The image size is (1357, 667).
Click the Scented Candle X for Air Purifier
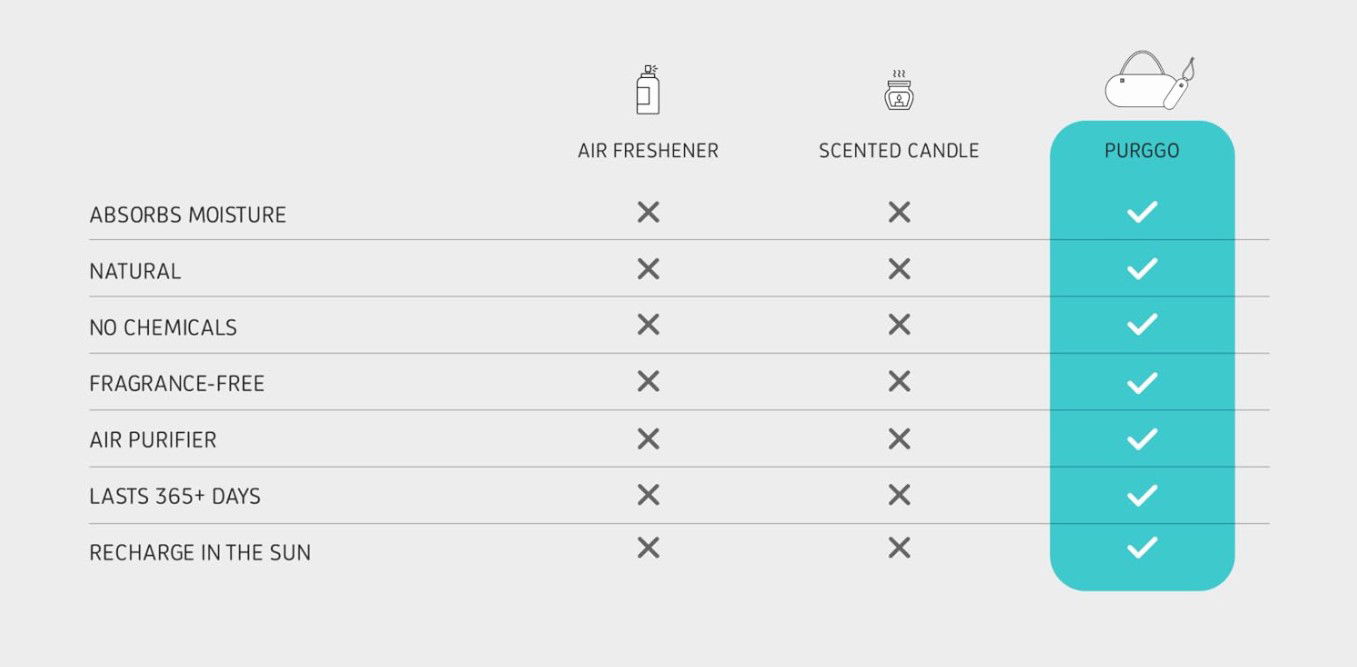[899, 438]
